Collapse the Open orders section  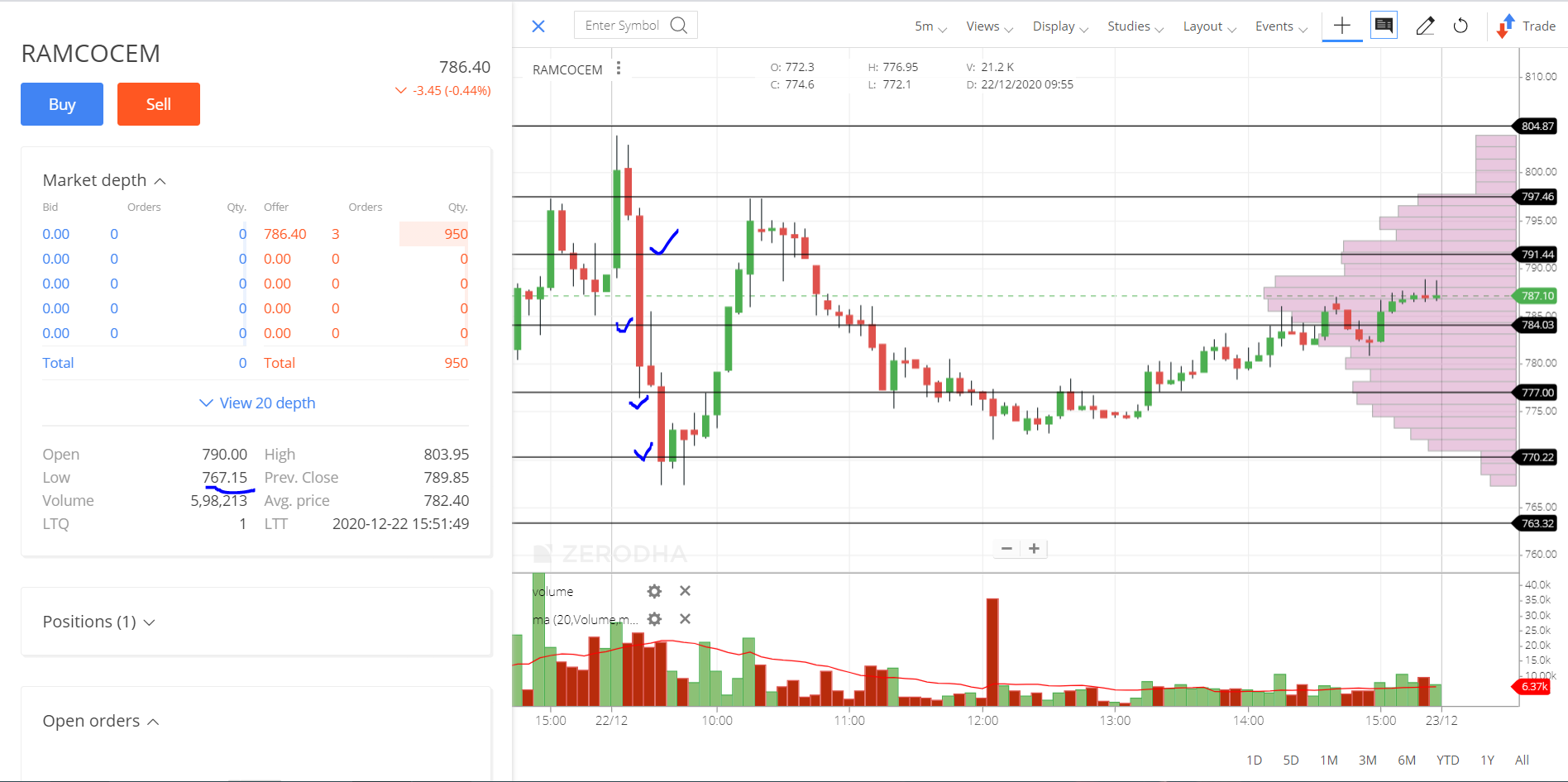(x=100, y=721)
